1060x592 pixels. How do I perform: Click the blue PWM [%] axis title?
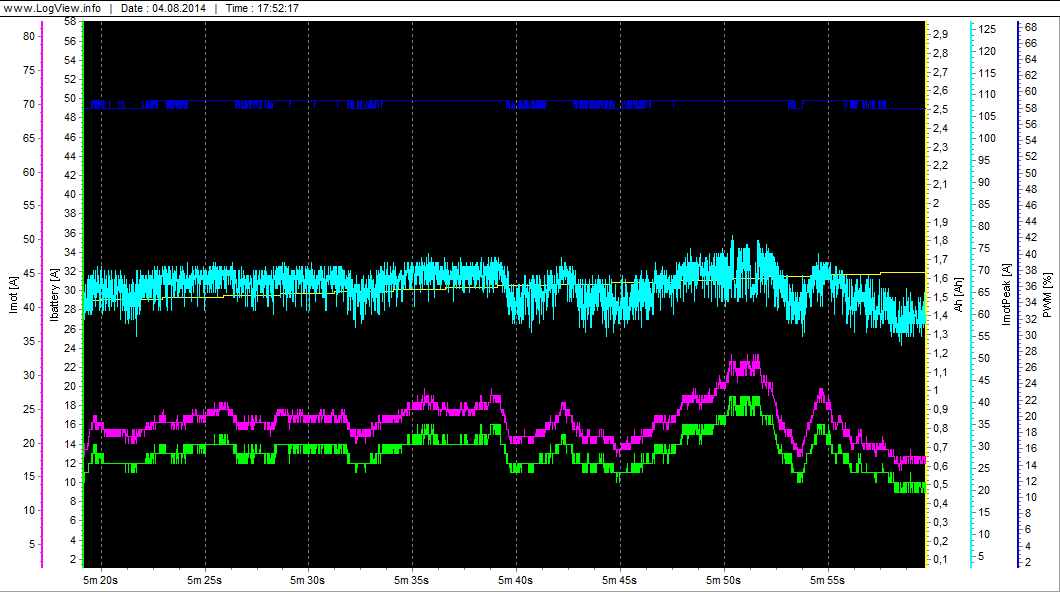(x=1047, y=295)
